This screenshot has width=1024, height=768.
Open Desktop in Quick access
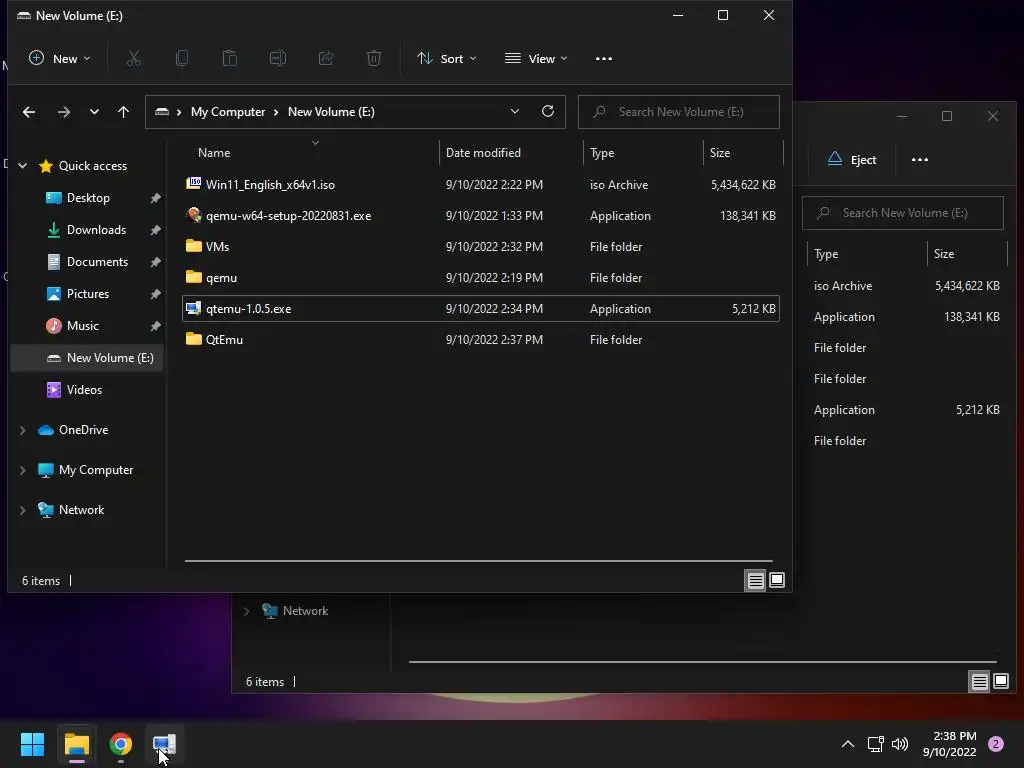[x=88, y=198]
